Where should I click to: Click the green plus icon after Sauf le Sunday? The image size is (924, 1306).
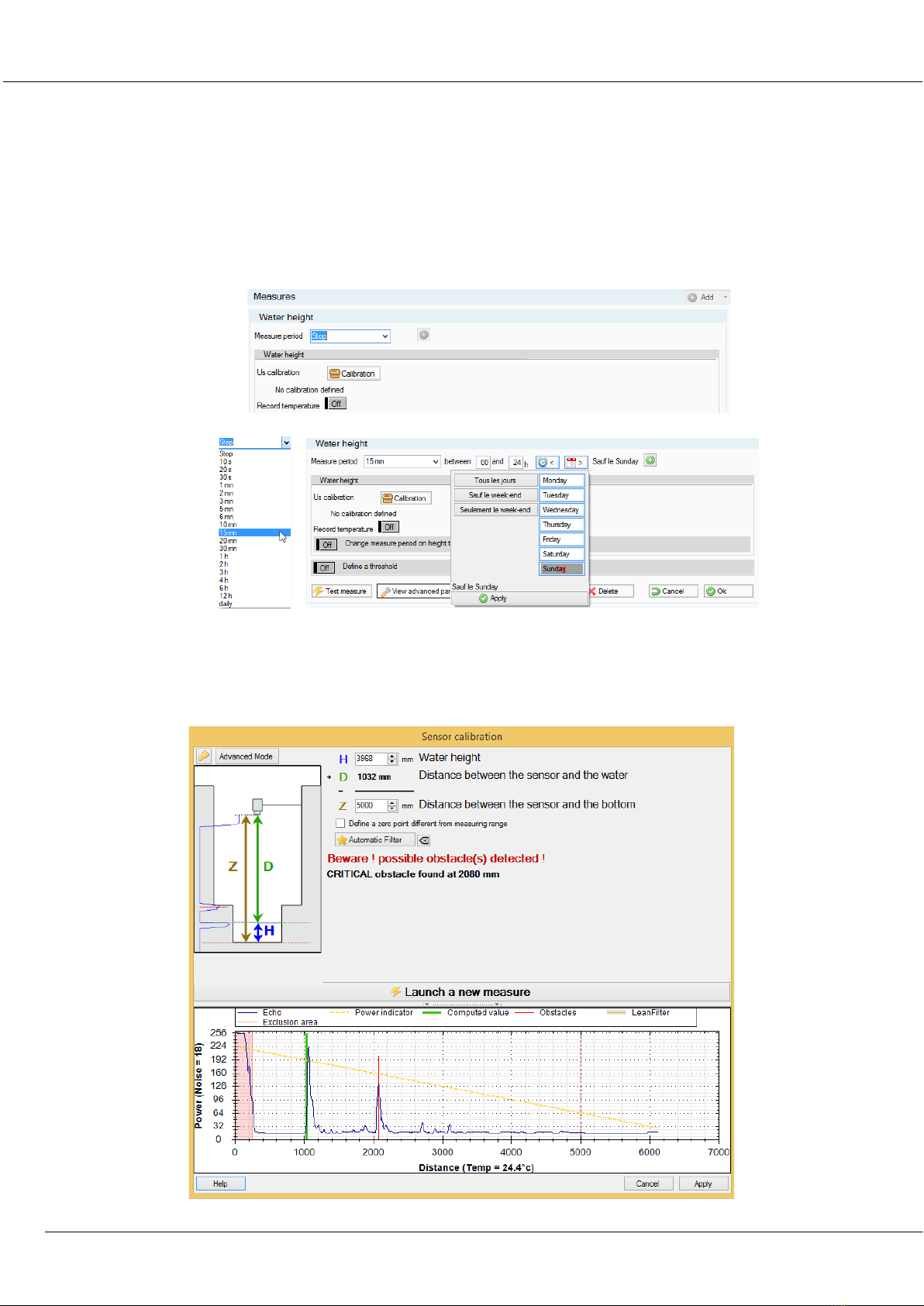[x=650, y=460]
